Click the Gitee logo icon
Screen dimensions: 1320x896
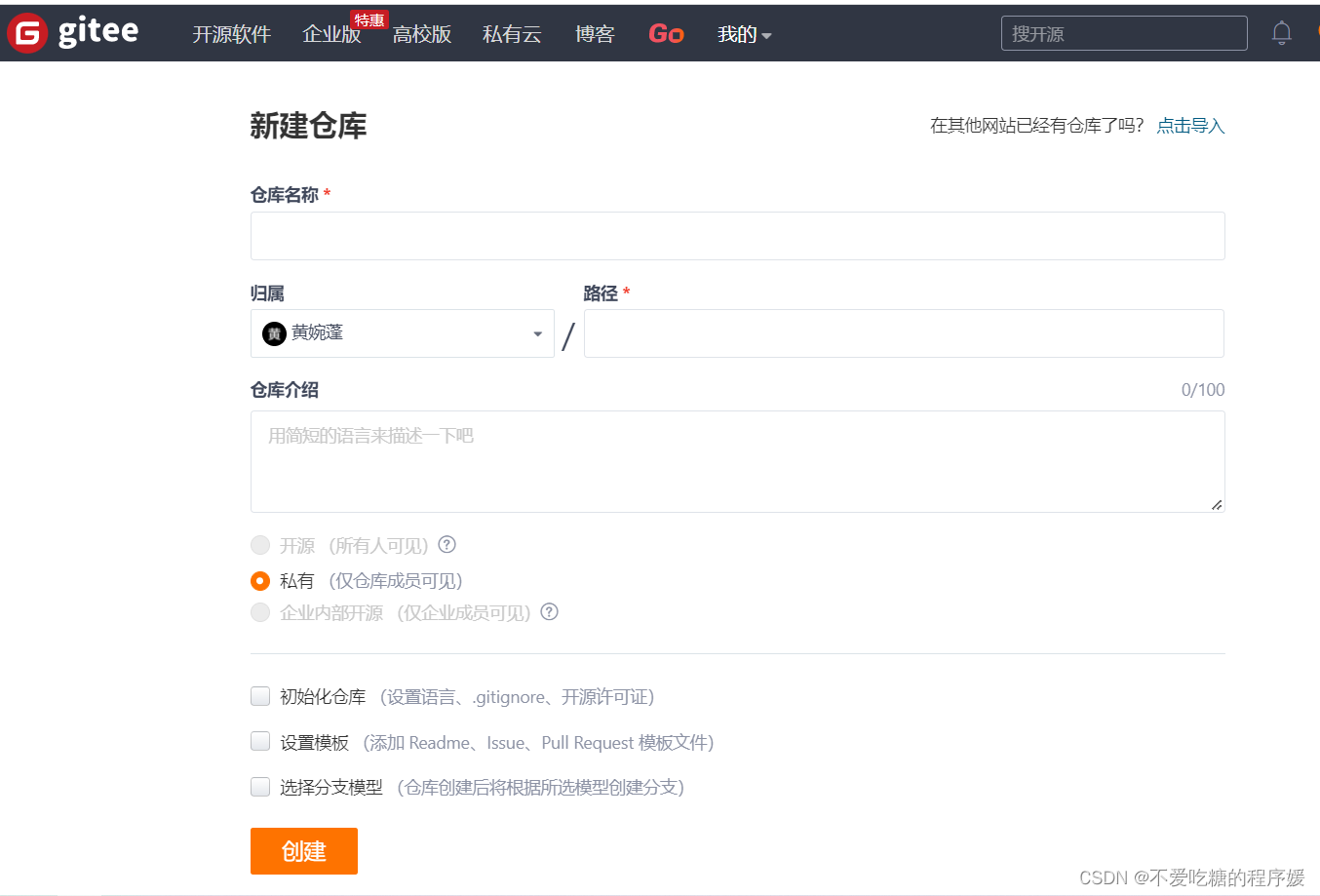[x=27, y=33]
